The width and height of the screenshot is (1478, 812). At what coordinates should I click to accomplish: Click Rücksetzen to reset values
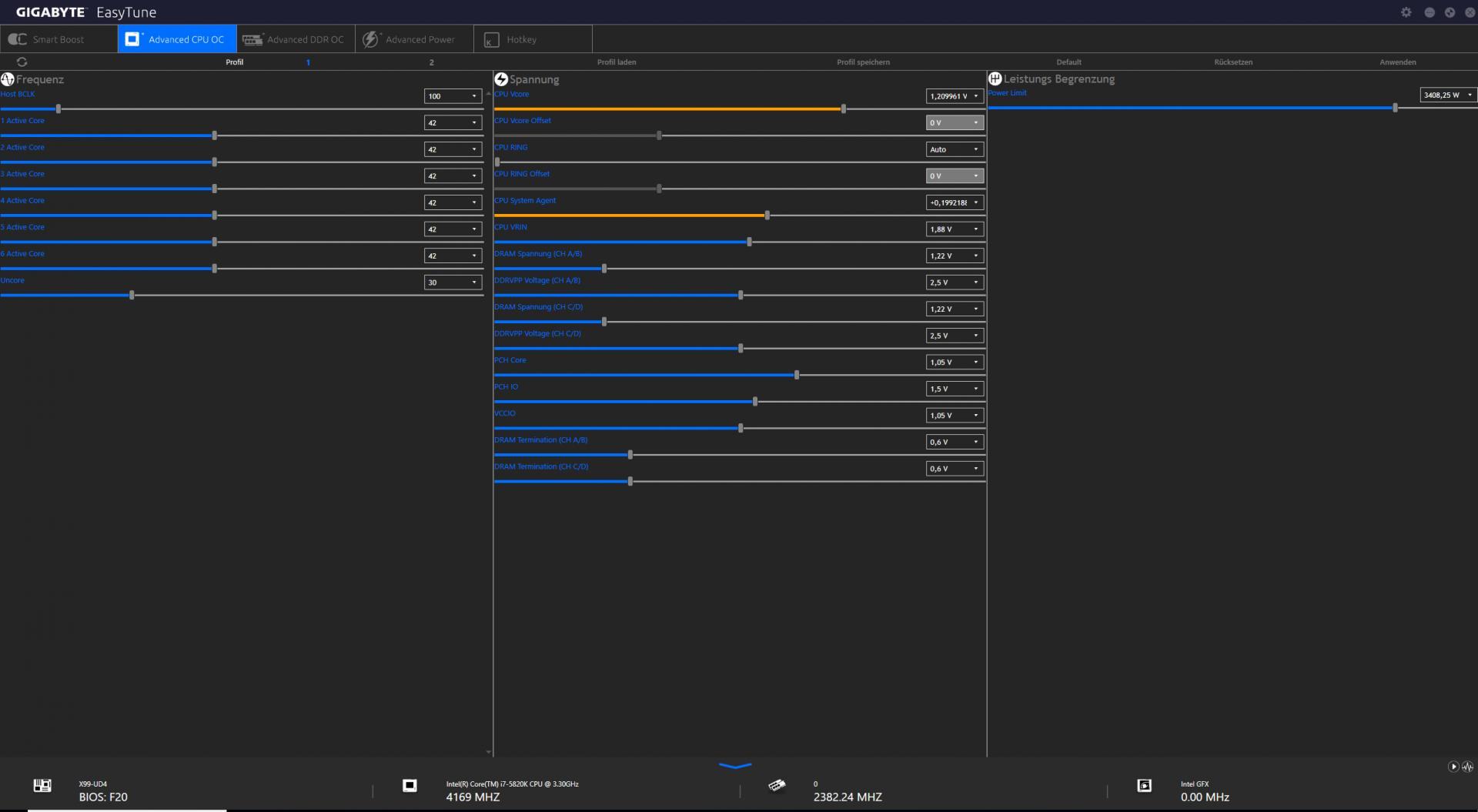pos(1233,62)
